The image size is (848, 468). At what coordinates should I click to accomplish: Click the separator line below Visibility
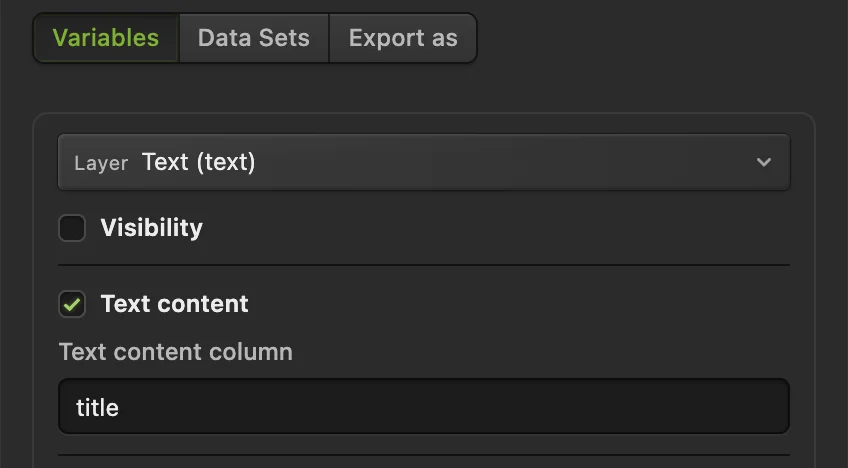(424, 265)
